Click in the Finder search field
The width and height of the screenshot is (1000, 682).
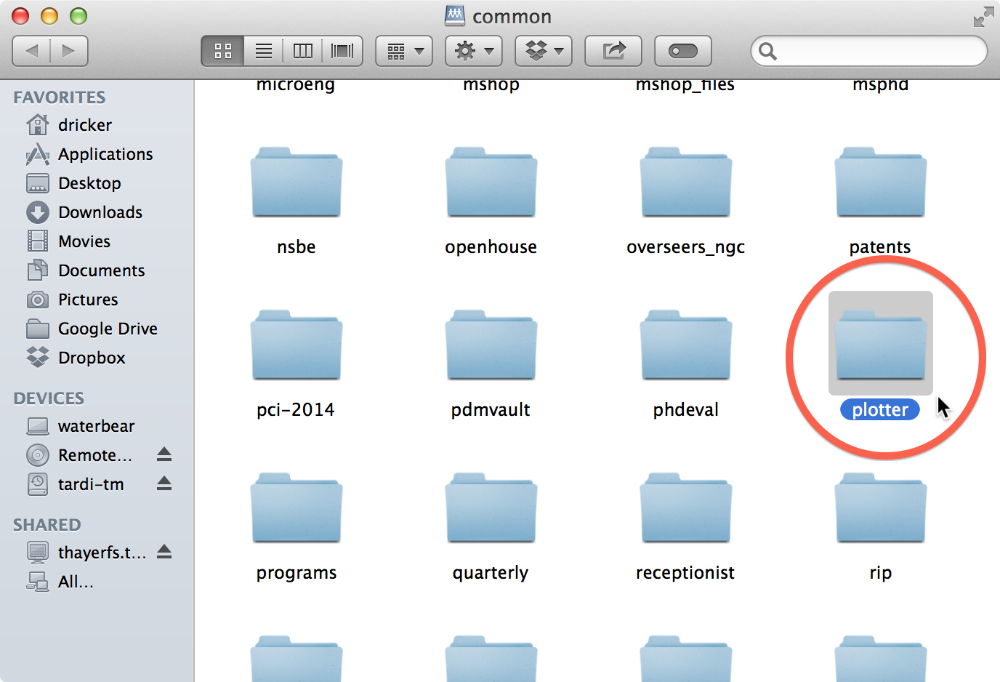point(869,51)
